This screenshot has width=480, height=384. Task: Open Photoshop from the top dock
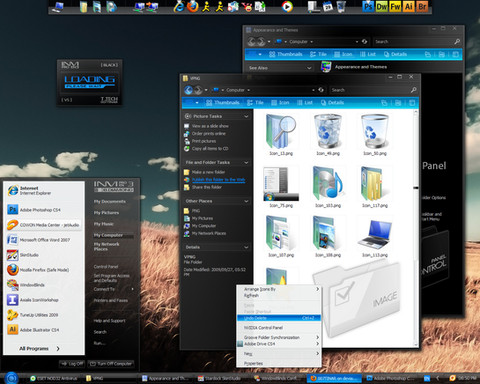point(368,6)
